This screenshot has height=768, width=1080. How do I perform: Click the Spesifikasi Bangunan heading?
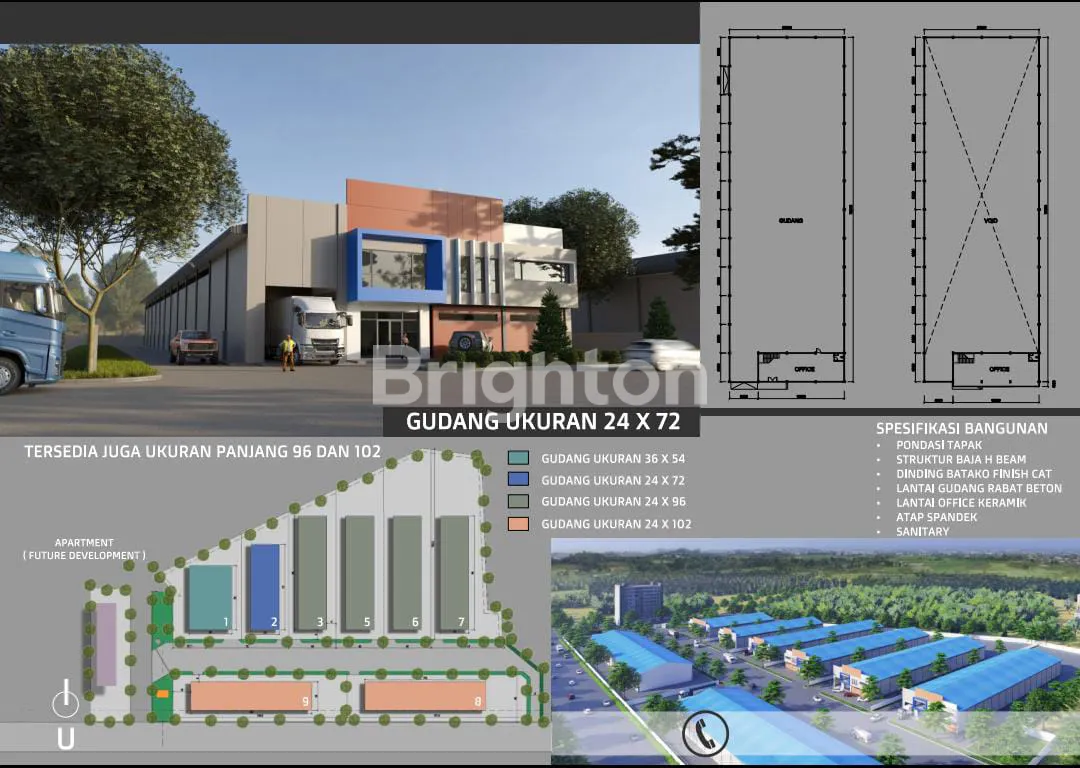click(x=961, y=428)
